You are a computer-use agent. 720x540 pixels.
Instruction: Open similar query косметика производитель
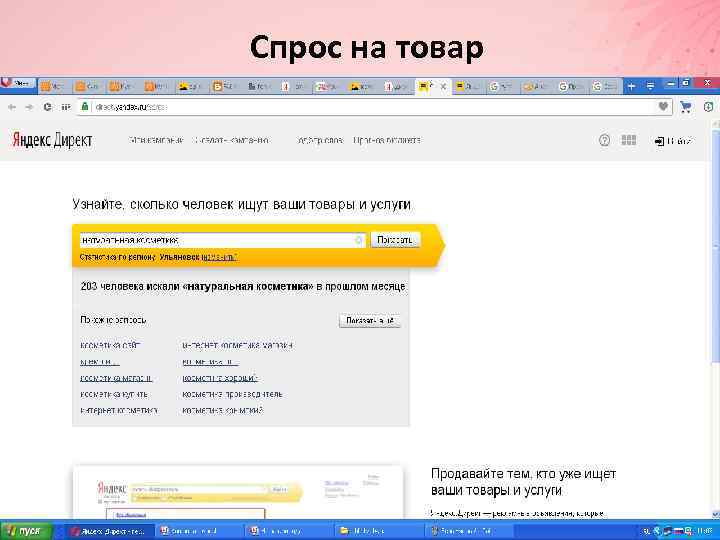[232, 394]
